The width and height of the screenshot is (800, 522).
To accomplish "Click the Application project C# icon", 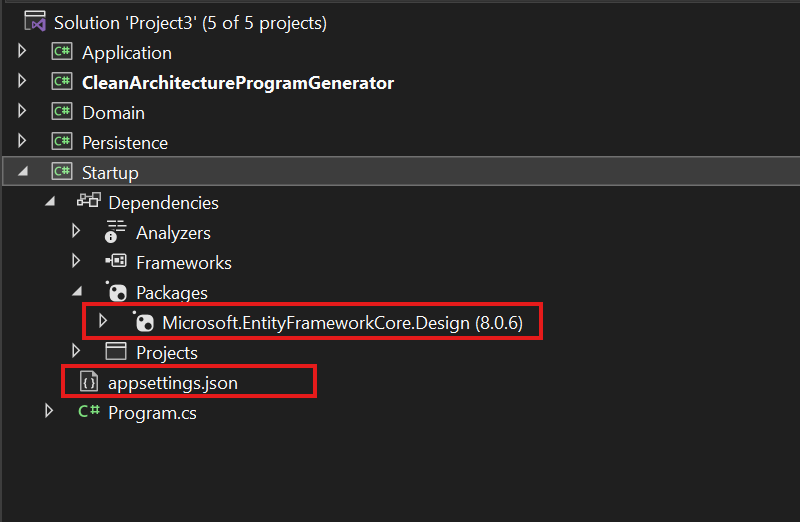I will (x=62, y=52).
